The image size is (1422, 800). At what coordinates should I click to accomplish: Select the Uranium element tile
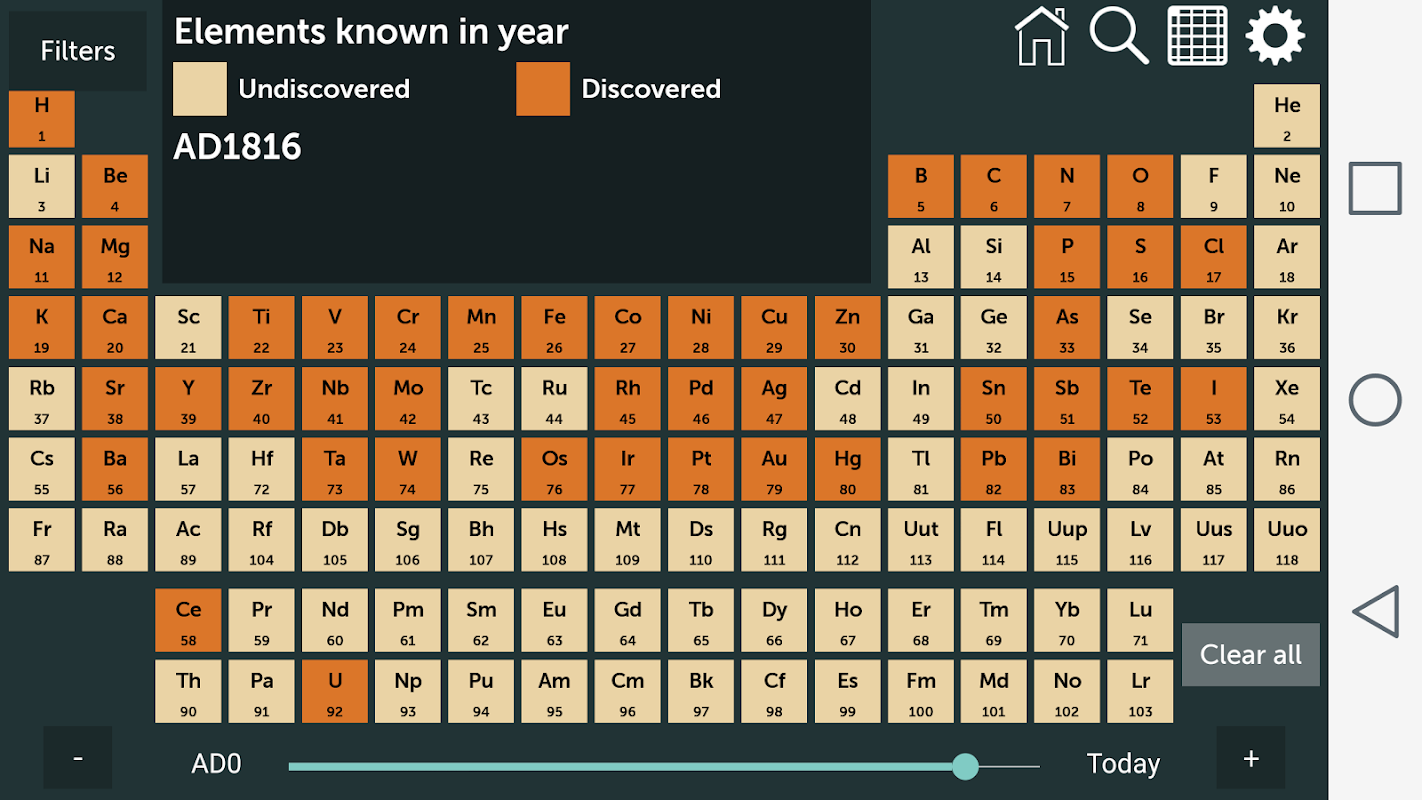335,691
